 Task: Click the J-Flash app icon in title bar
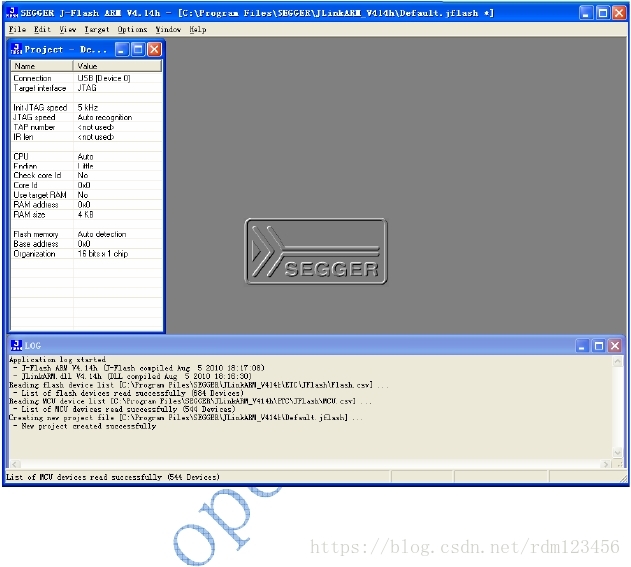[12, 12]
